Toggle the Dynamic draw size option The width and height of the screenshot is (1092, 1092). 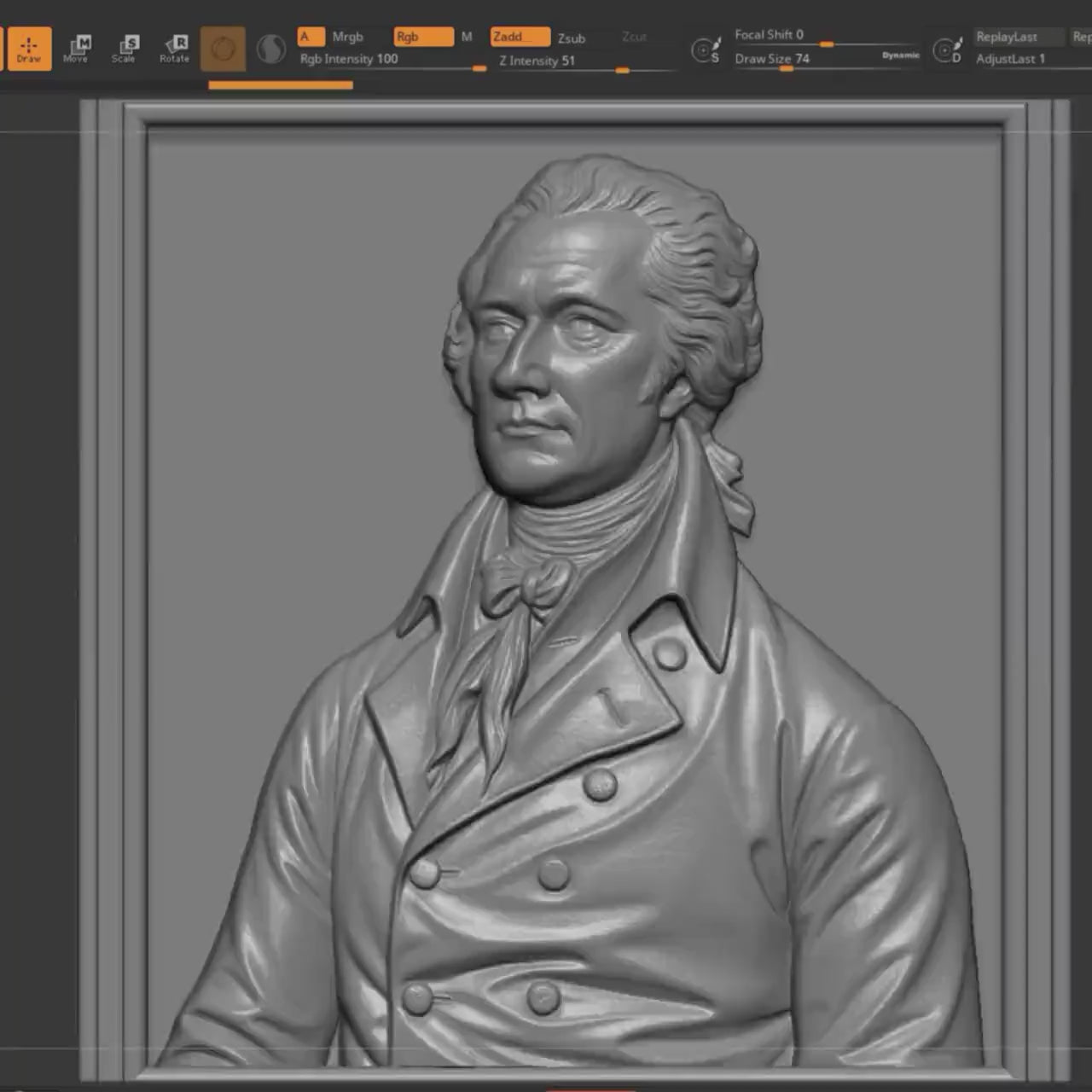(x=901, y=55)
